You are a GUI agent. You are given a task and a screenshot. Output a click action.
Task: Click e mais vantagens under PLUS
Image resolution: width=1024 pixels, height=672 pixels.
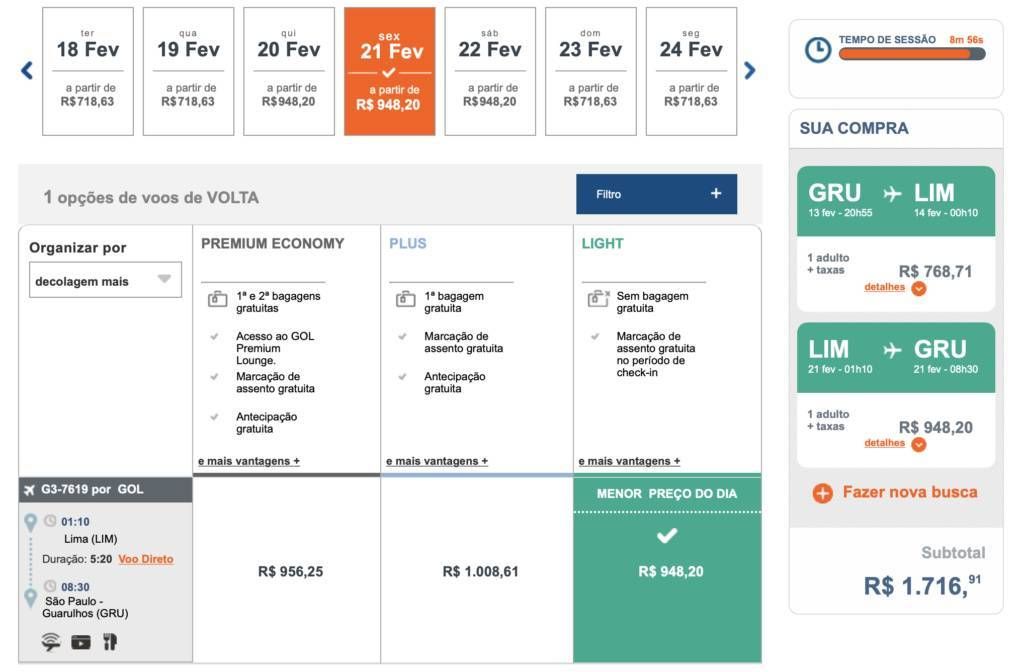tap(437, 461)
